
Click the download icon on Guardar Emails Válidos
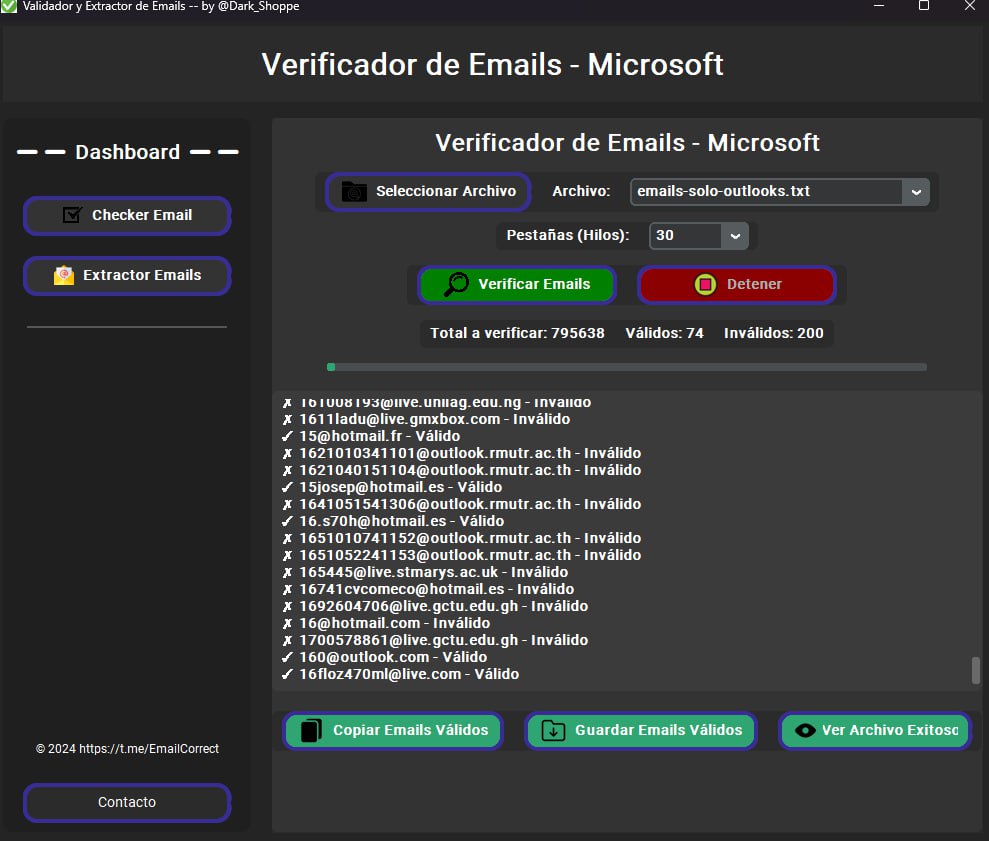click(556, 730)
